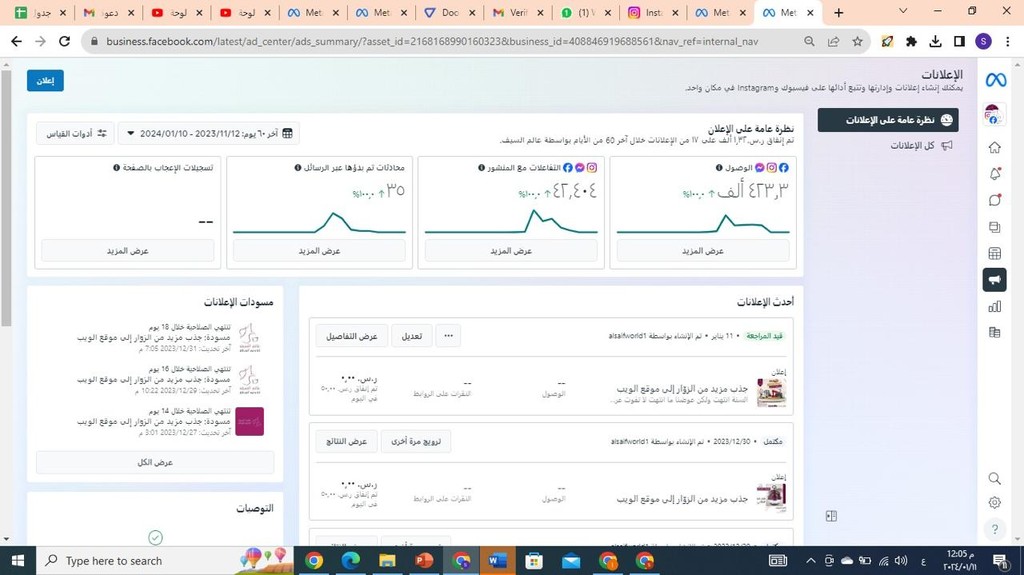Click عرض المزيد under التفاعلات مع المنشور
Viewport: 1024px width, 575px height.
pos(511,251)
